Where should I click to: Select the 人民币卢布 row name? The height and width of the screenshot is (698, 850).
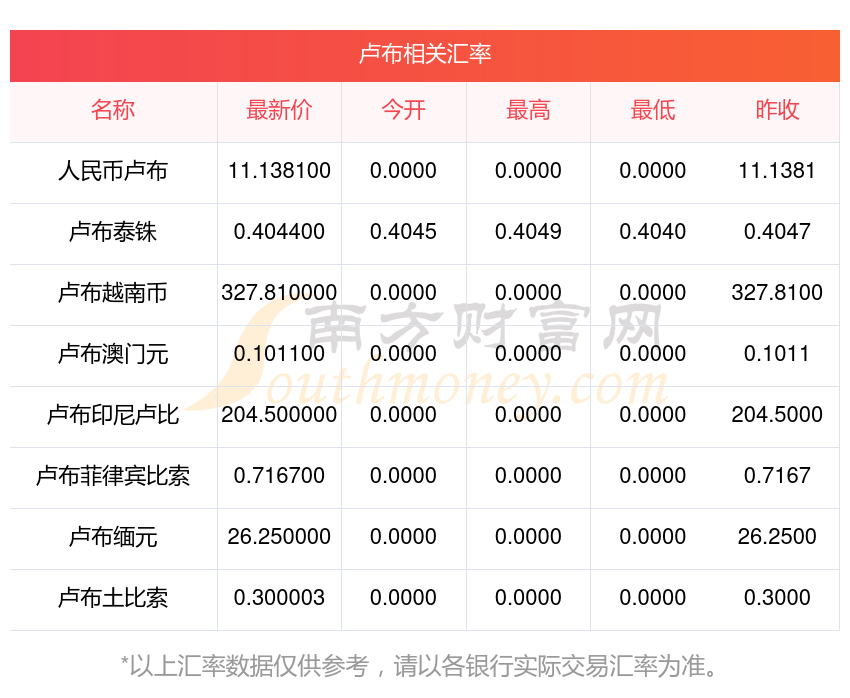tap(113, 171)
